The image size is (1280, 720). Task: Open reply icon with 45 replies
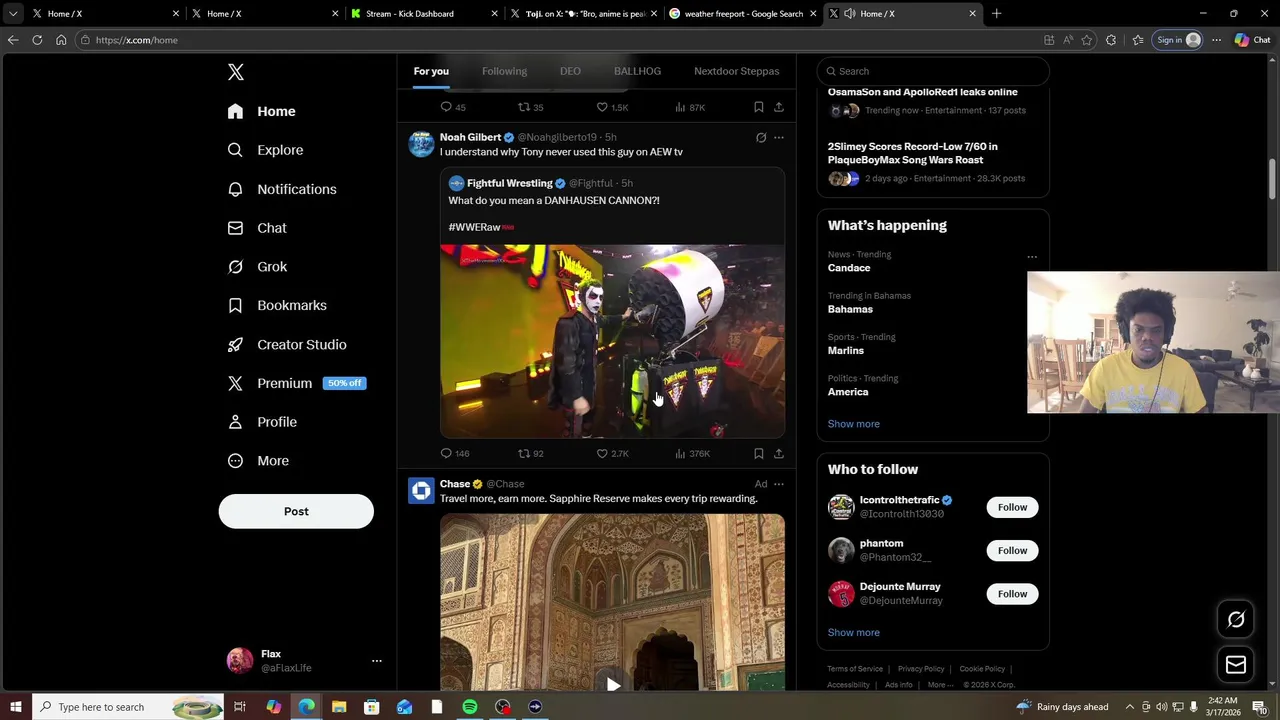(x=453, y=107)
